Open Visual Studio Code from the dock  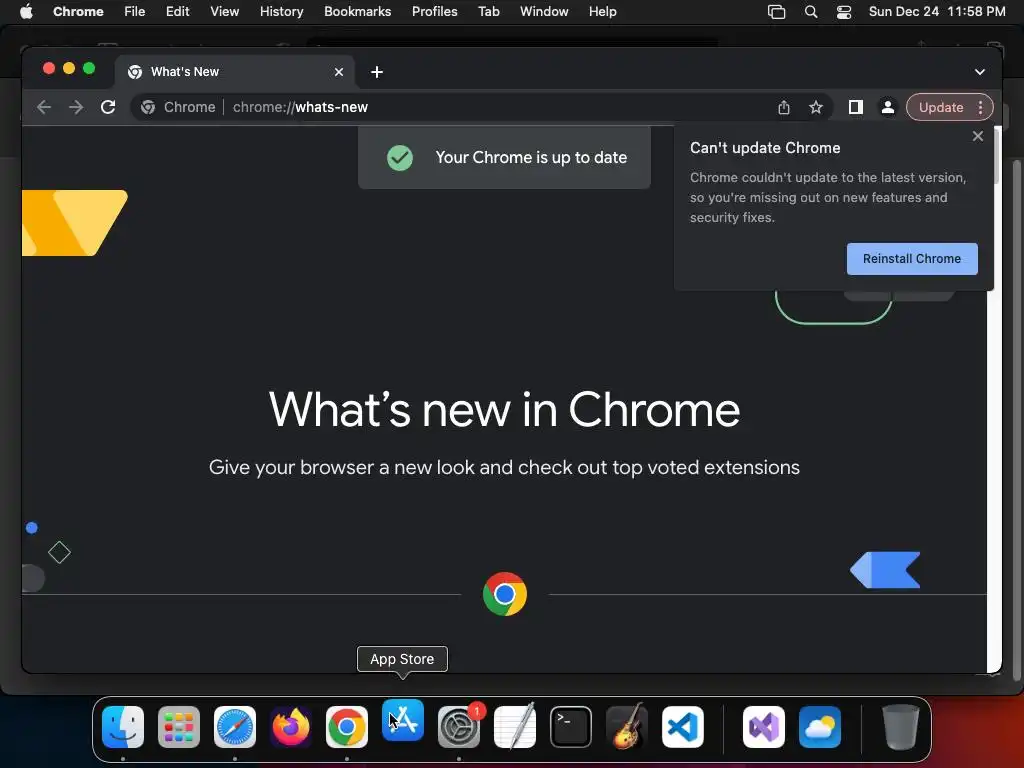(682, 727)
